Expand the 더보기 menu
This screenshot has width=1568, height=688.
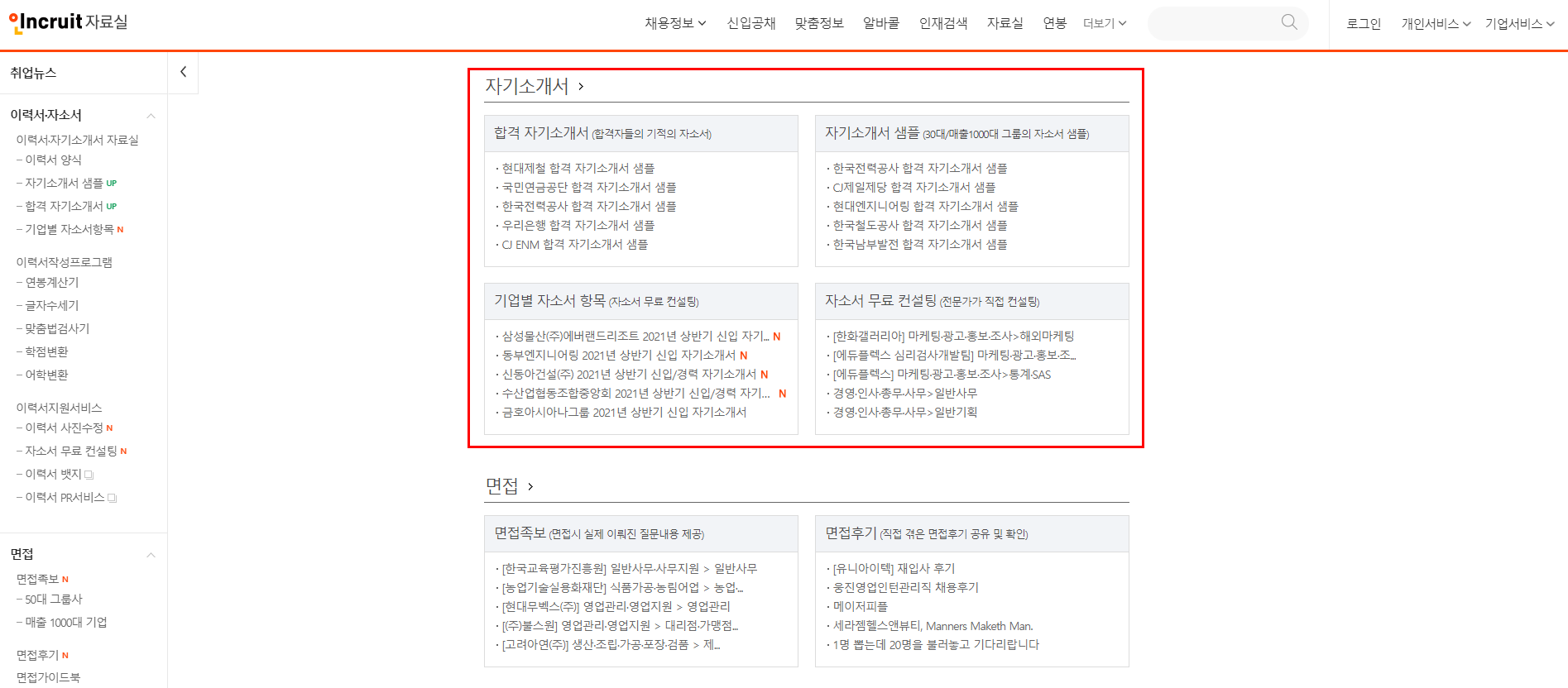coord(1105,23)
